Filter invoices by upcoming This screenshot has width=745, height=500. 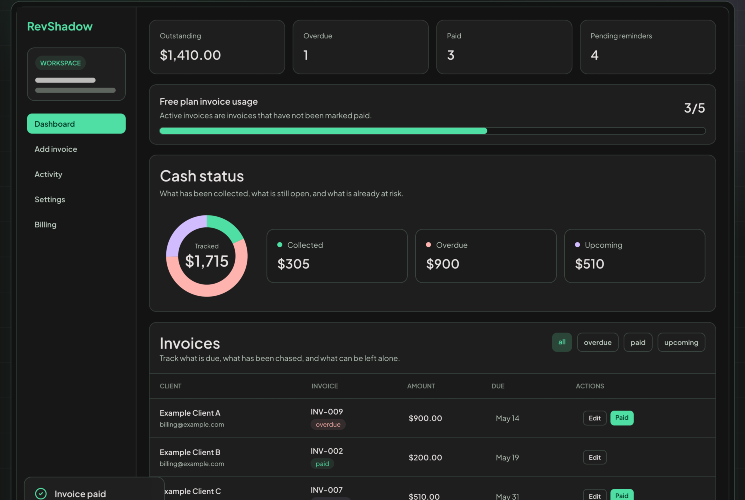click(x=681, y=342)
